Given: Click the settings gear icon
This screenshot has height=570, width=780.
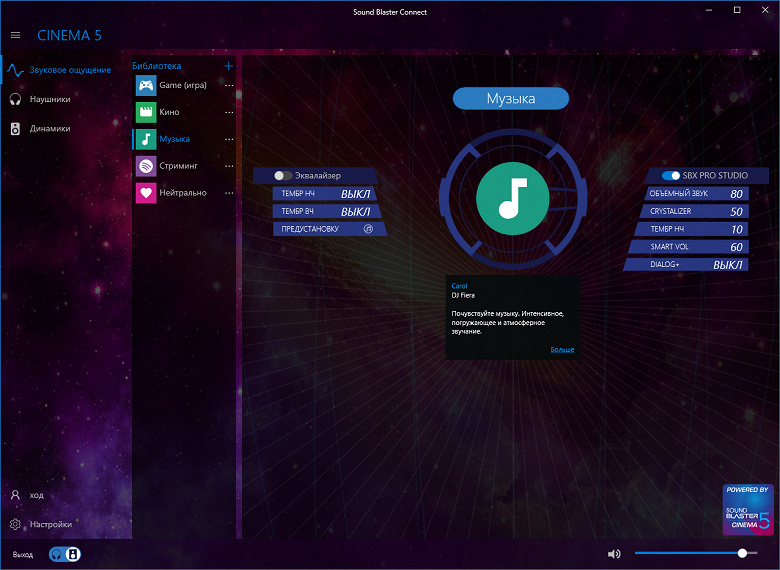Looking at the screenshot, I should click(x=15, y=524).
